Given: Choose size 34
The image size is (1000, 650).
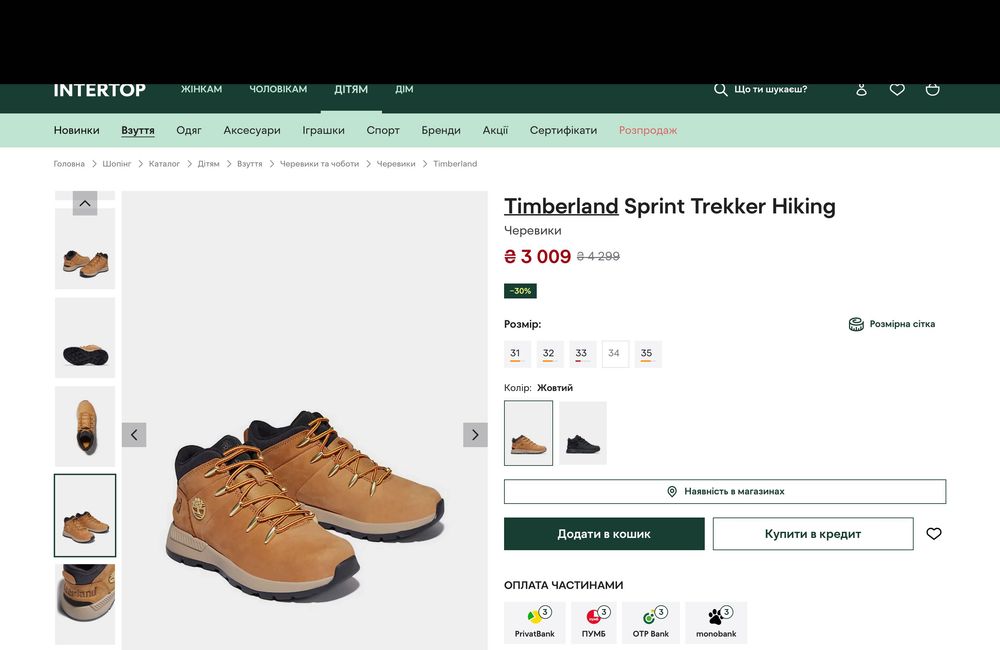Looking at the screenshot, I should click(615, 354).
